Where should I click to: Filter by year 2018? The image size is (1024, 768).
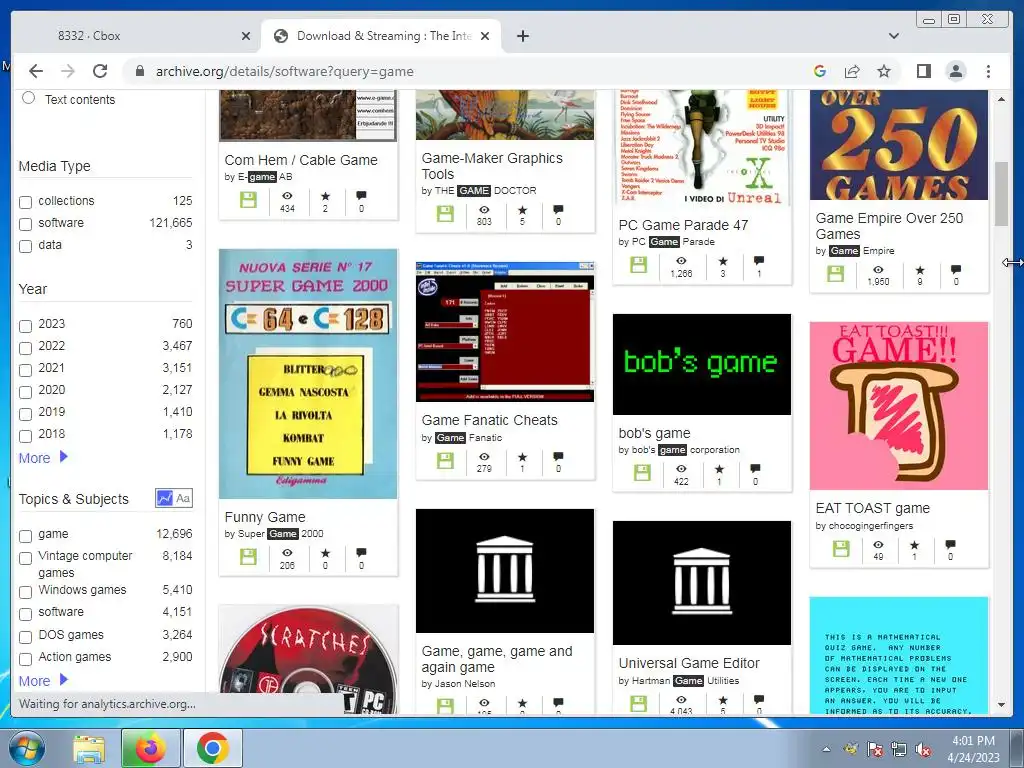[25, 436]
